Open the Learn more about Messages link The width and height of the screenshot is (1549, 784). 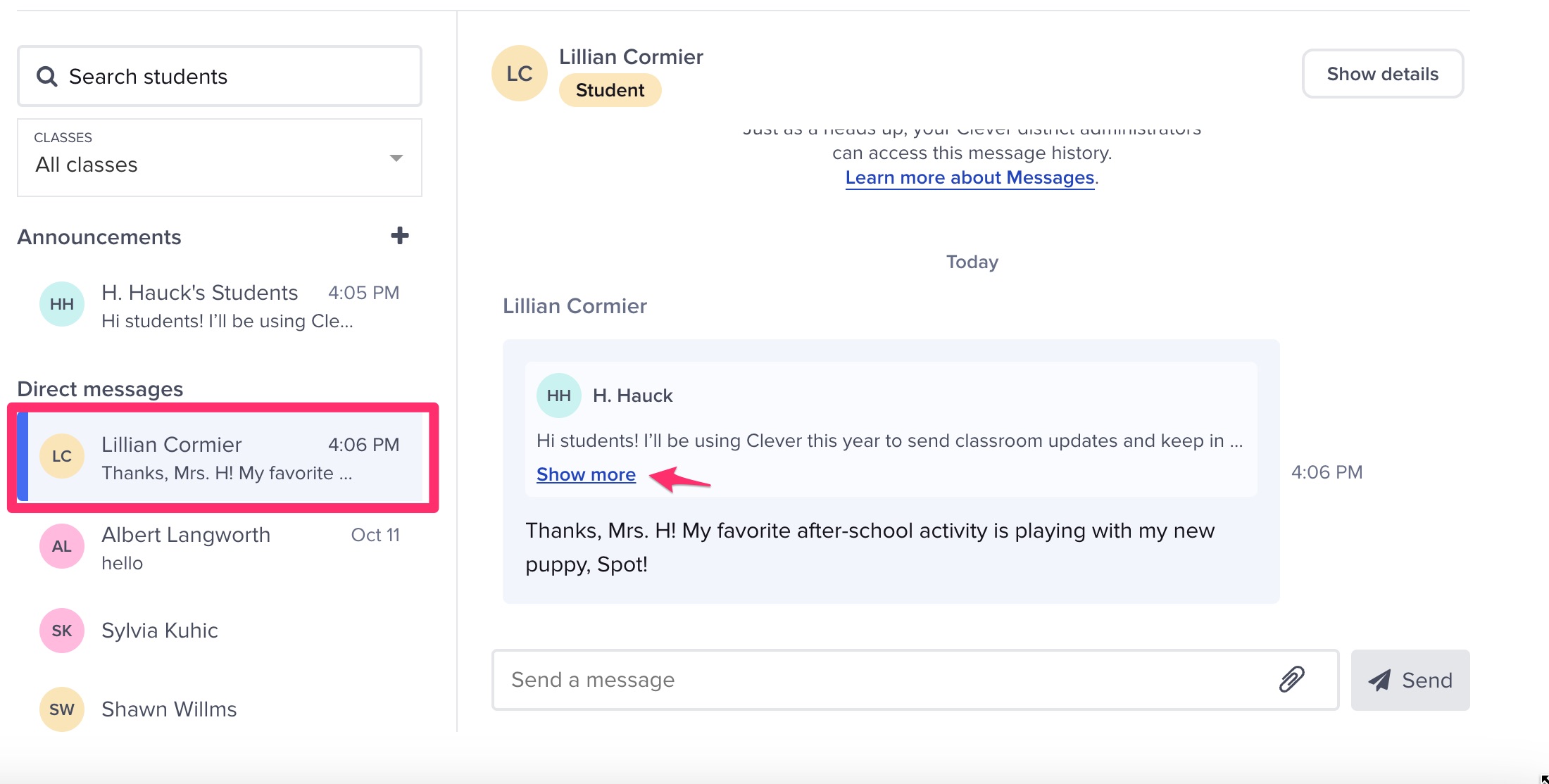pyautogui.click(x=970, y=177)
